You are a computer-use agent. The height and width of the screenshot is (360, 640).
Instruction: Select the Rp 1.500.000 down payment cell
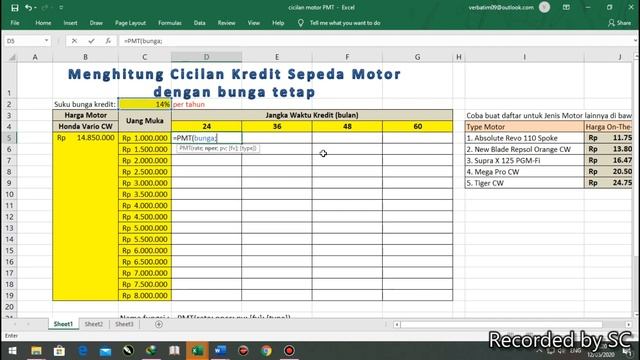pos(145,149)
